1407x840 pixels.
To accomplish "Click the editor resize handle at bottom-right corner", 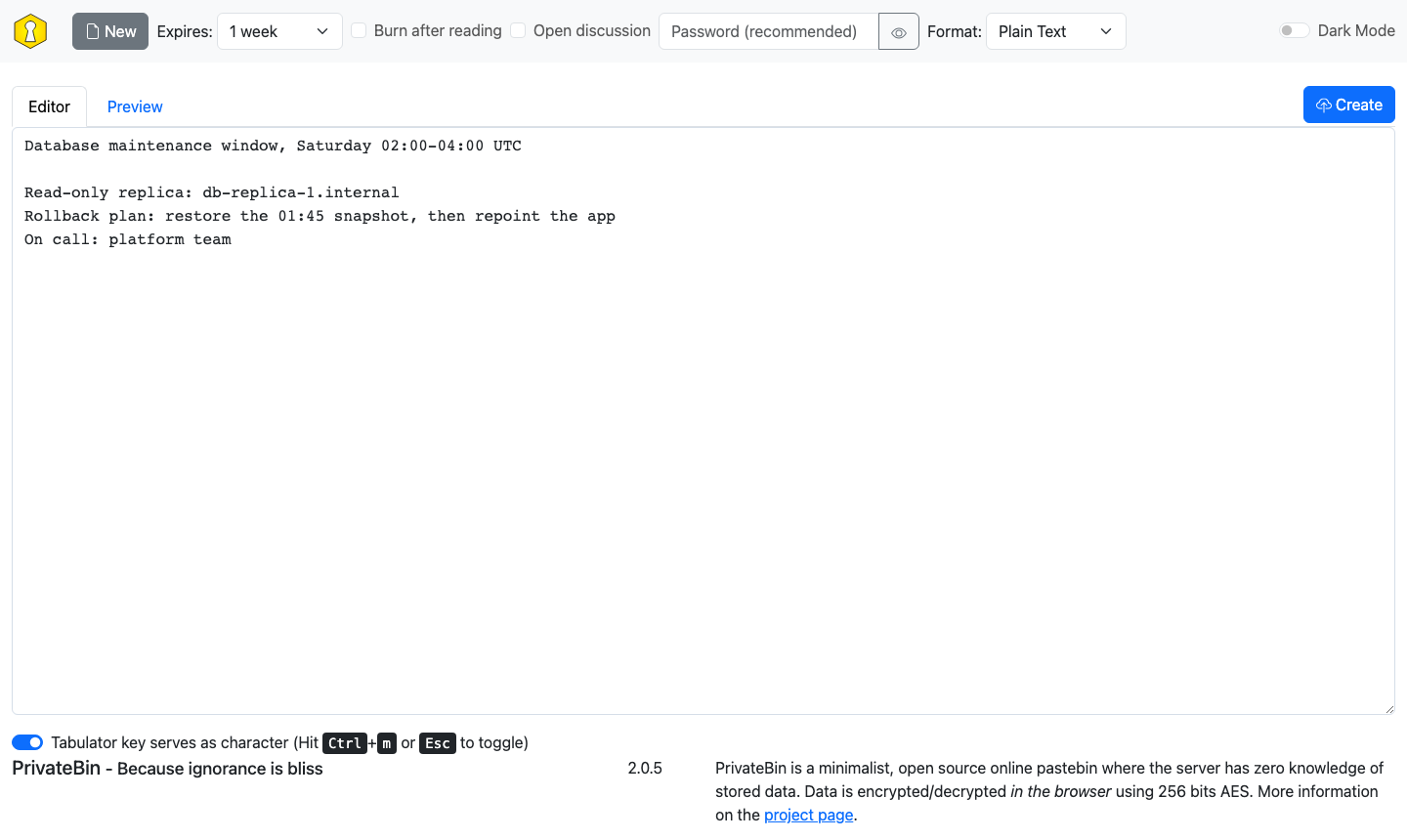I will click(1388, 708).
